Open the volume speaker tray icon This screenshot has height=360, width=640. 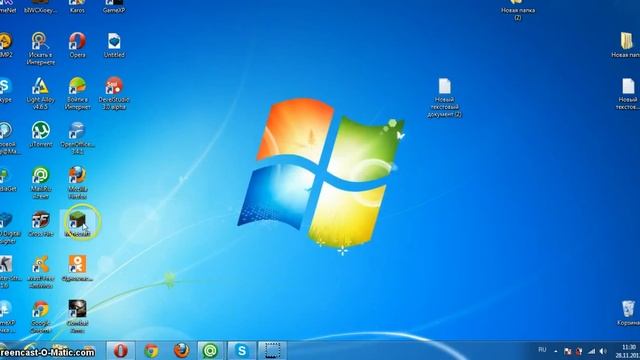[603, 351]
